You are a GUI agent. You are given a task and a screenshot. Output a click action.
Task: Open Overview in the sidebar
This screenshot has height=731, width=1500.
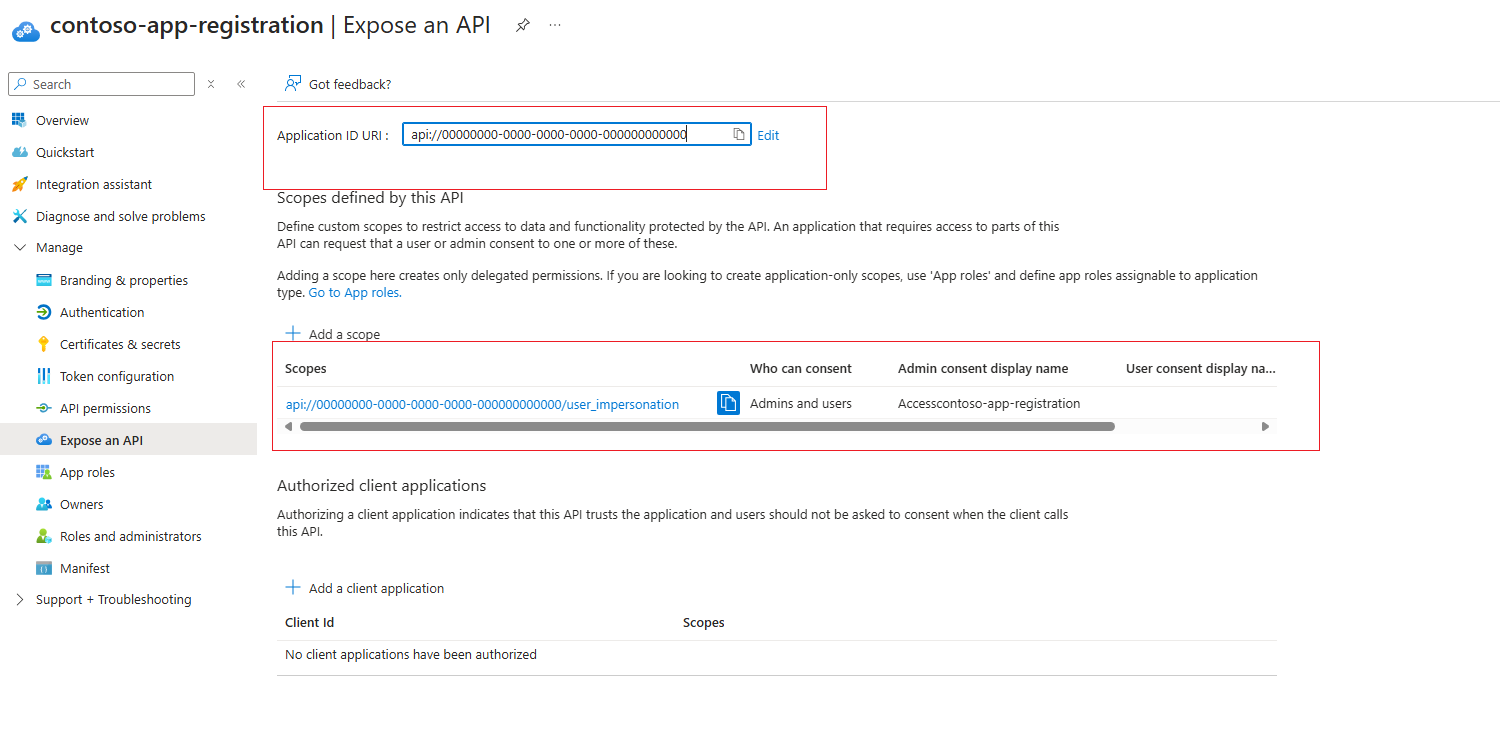62,120
